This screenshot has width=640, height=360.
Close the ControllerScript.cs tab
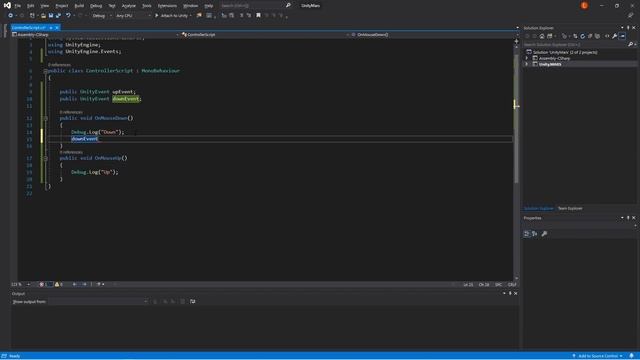[57, 27]
